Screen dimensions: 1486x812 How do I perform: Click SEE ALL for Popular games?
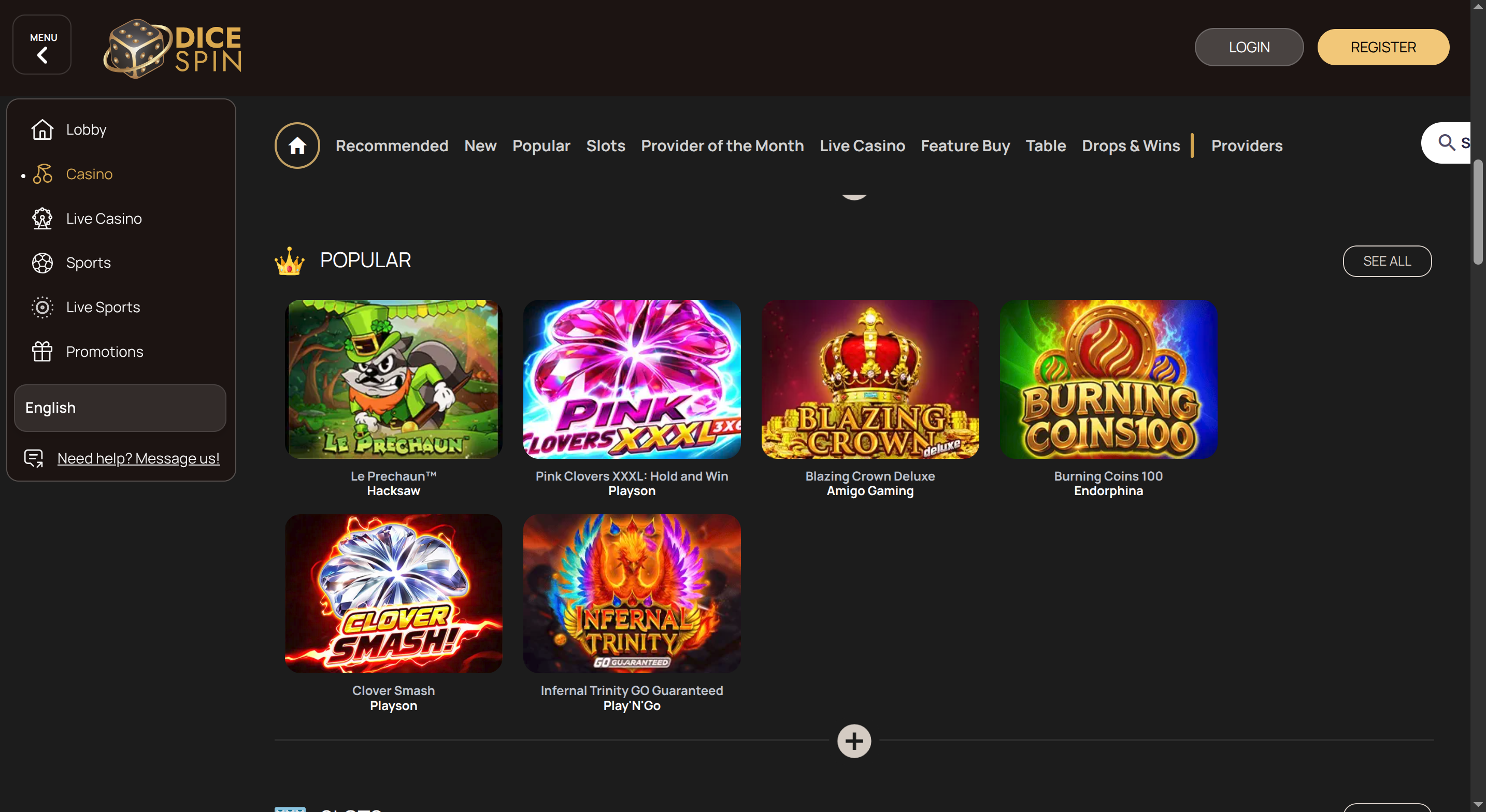point(1387,261)
